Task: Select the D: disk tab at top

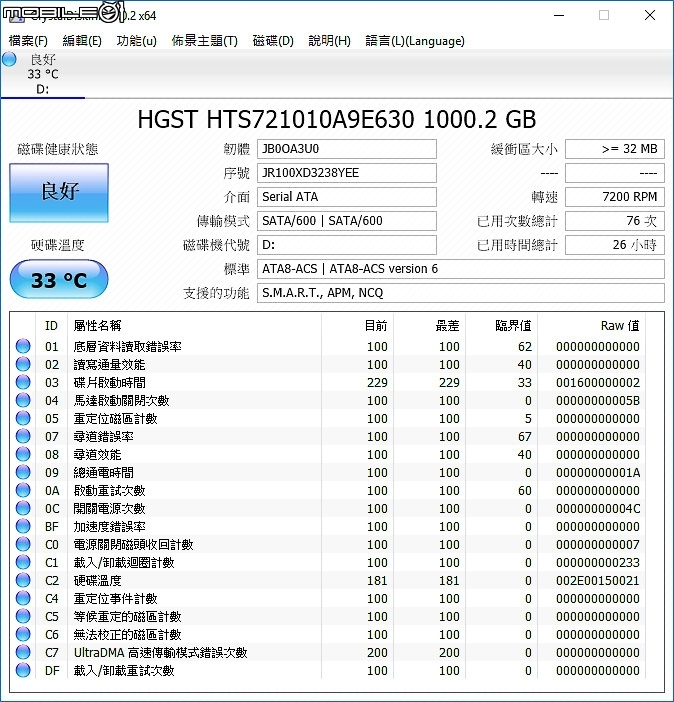Action: (43, 74)
